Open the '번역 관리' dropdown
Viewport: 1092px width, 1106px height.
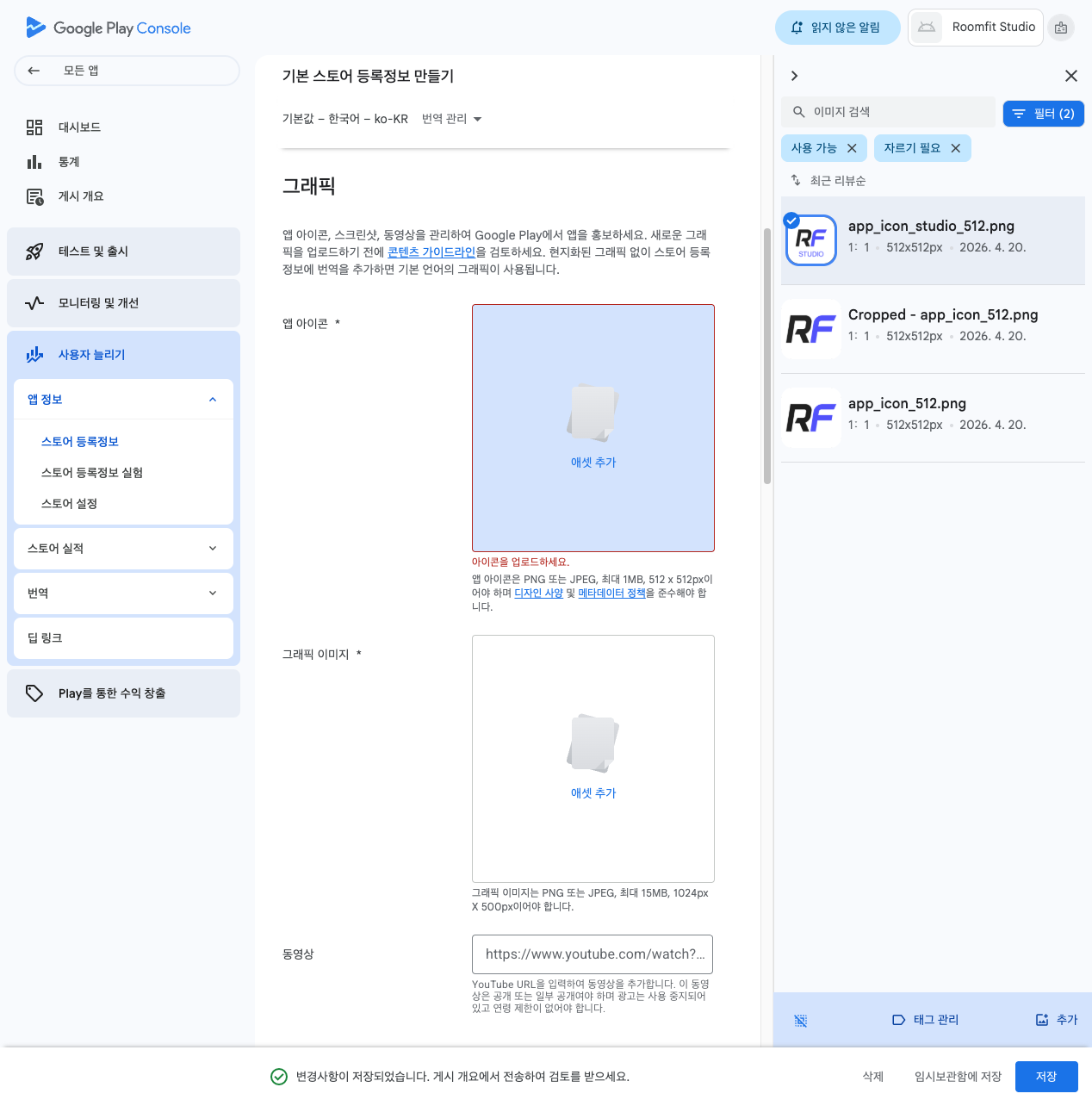coord(451,119)
